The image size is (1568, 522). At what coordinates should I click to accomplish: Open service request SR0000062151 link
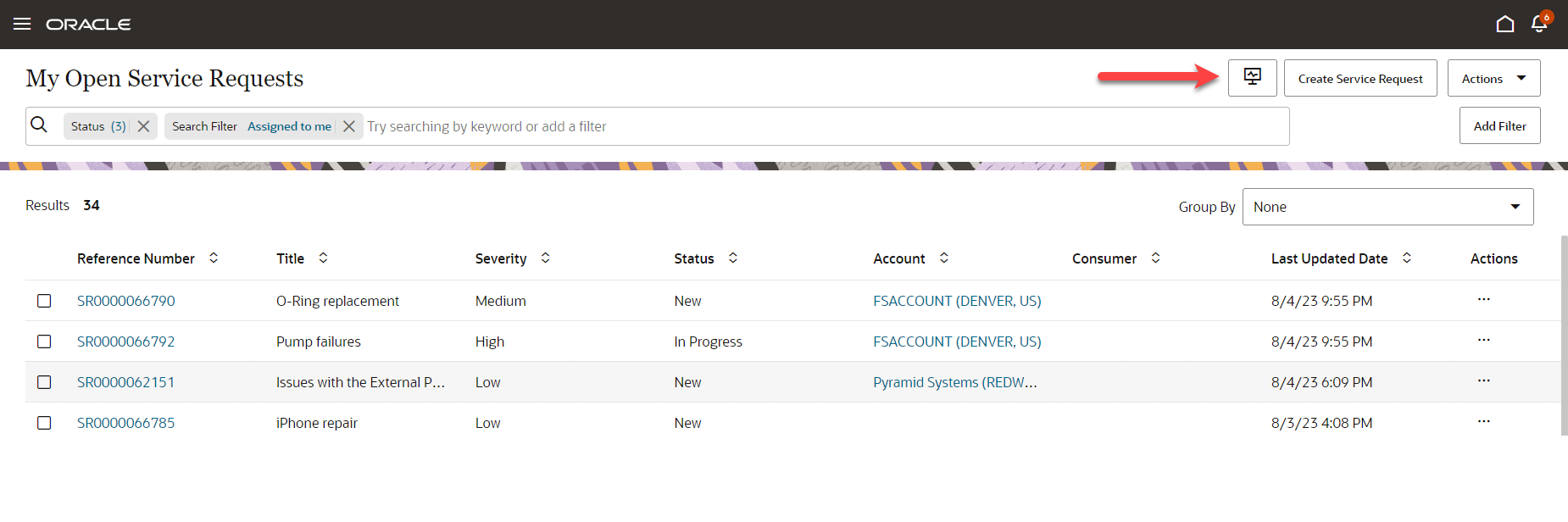coord(125,382)
